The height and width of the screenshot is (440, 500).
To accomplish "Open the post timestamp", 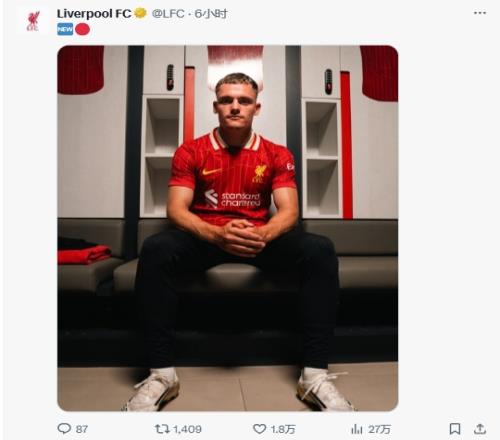I will (x=211, y=14).
